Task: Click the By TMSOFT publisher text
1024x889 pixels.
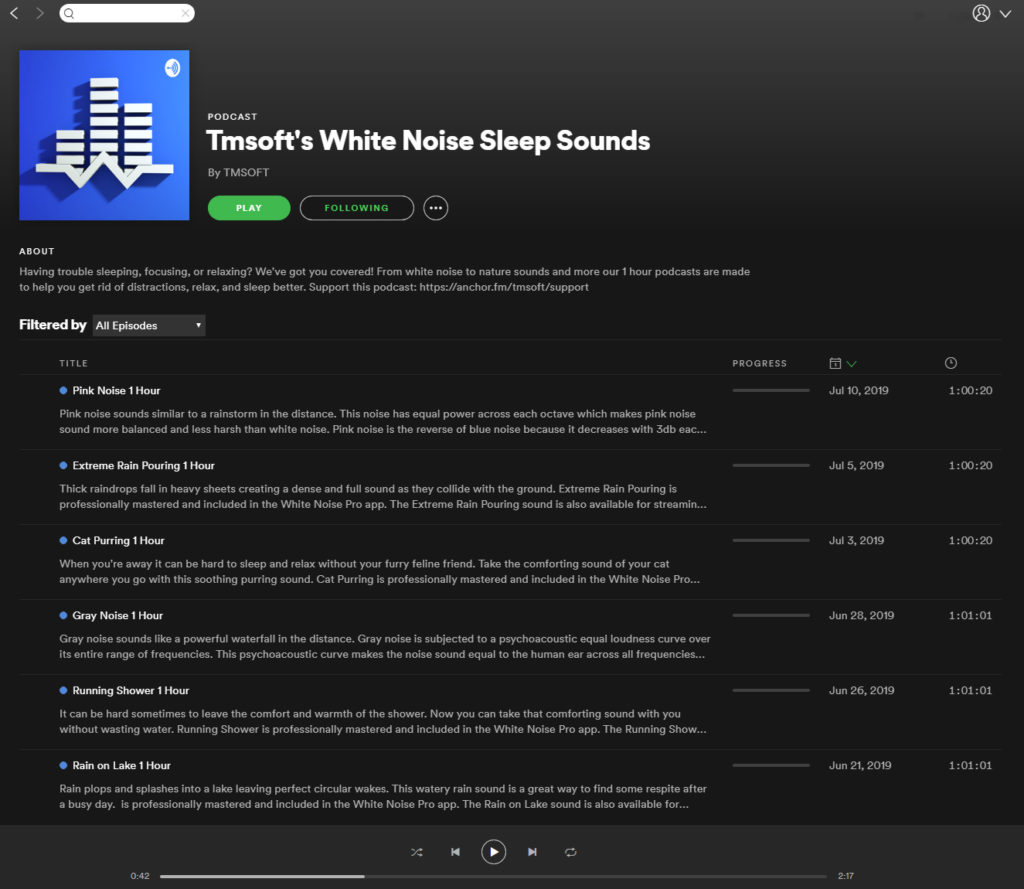Action: (238, 172)
